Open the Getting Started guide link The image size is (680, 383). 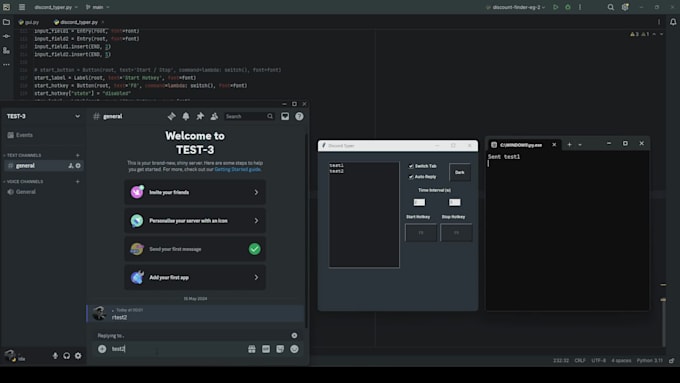(238, 170)
